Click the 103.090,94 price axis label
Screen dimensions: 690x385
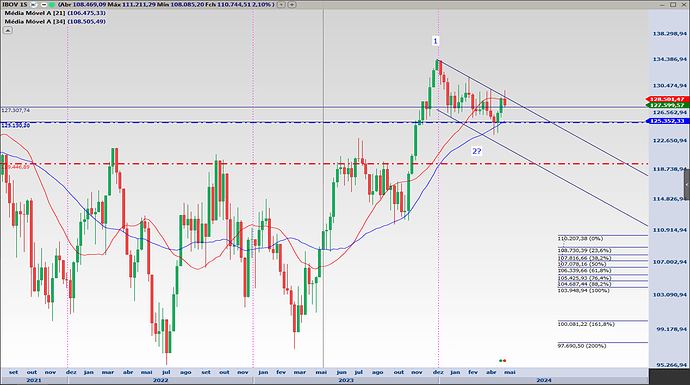[669, 295]
